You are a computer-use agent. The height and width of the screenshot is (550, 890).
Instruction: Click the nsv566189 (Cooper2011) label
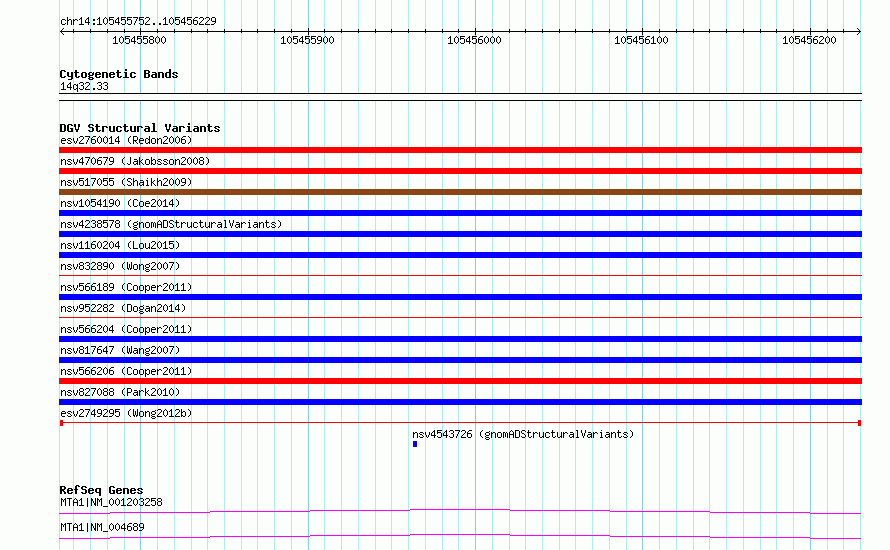(126, 287)
